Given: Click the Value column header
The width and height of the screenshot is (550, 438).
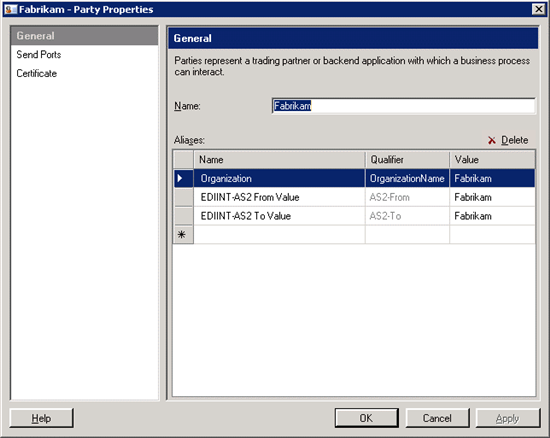Looking at the screenshot, I should point(492,160).
